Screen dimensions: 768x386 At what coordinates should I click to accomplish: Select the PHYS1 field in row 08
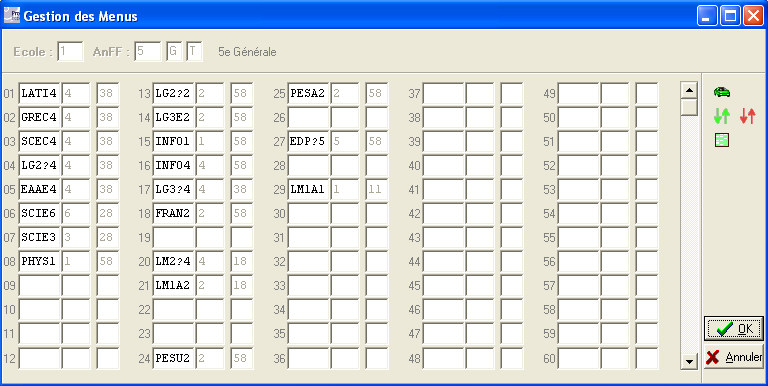(39, 262)
